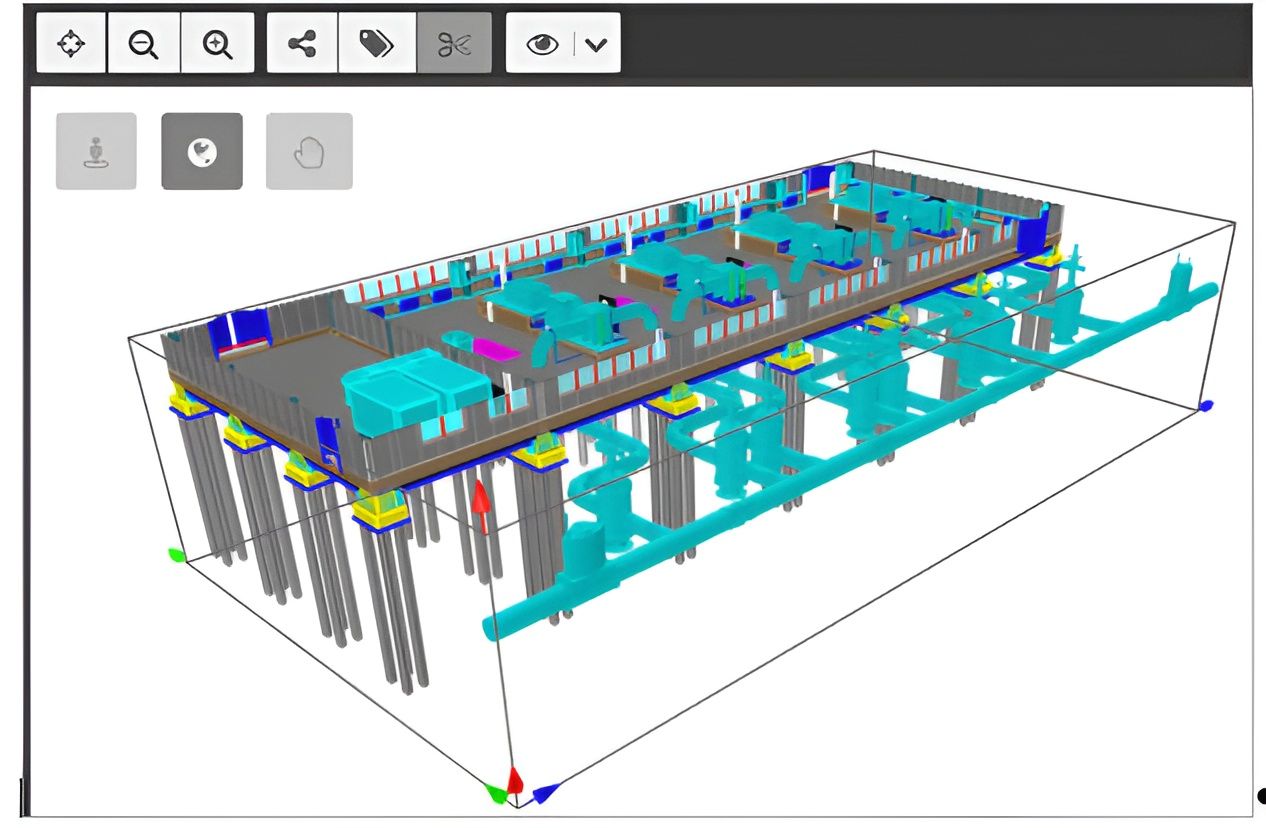Zoom in using the plus magnifier
The height and width of the screenshot is (828, 1266).
[217, 44]
